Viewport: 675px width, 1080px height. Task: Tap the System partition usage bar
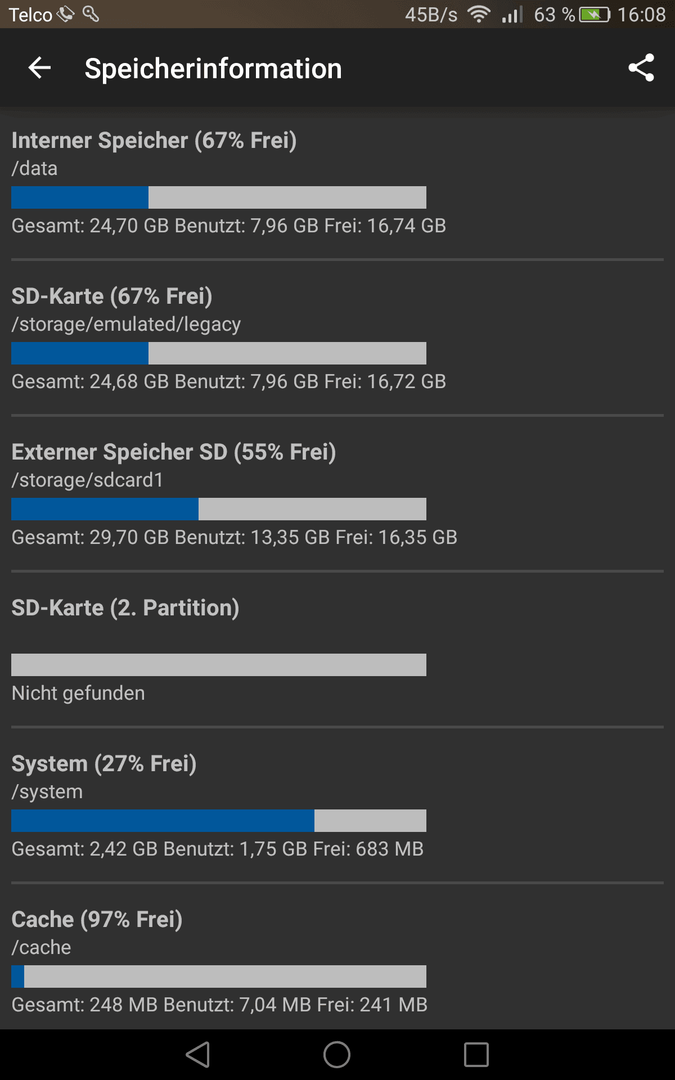click(x=219, y=820)
